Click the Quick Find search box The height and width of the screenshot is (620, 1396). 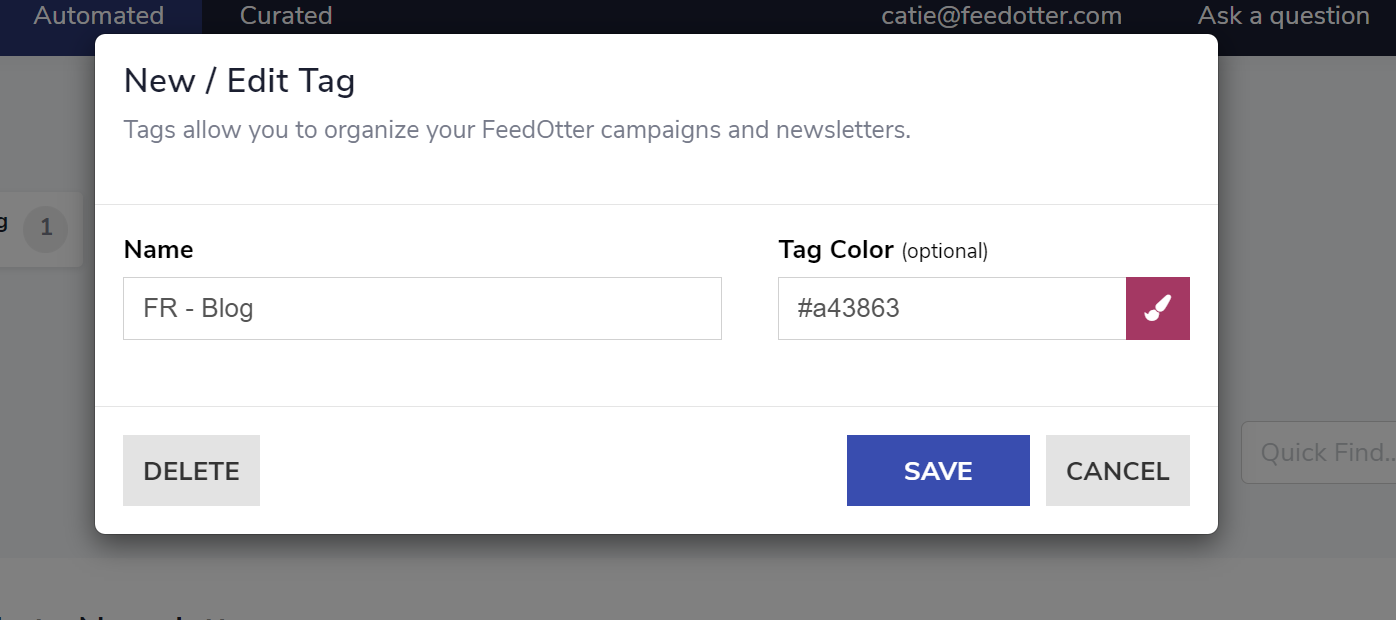(x=1320, y=453)
